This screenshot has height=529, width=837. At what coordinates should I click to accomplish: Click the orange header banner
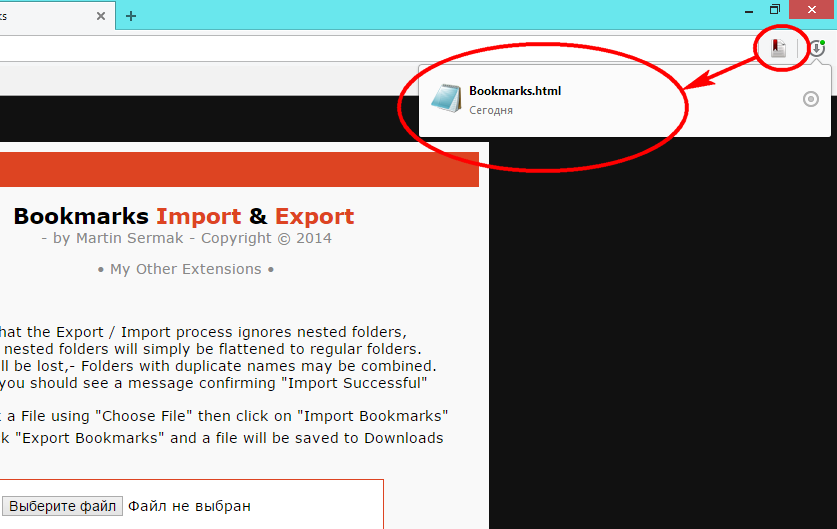(x=239, y=169)
